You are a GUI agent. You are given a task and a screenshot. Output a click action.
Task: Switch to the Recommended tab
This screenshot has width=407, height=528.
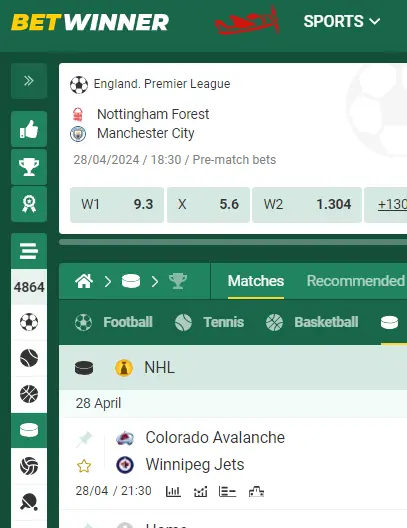355,281
